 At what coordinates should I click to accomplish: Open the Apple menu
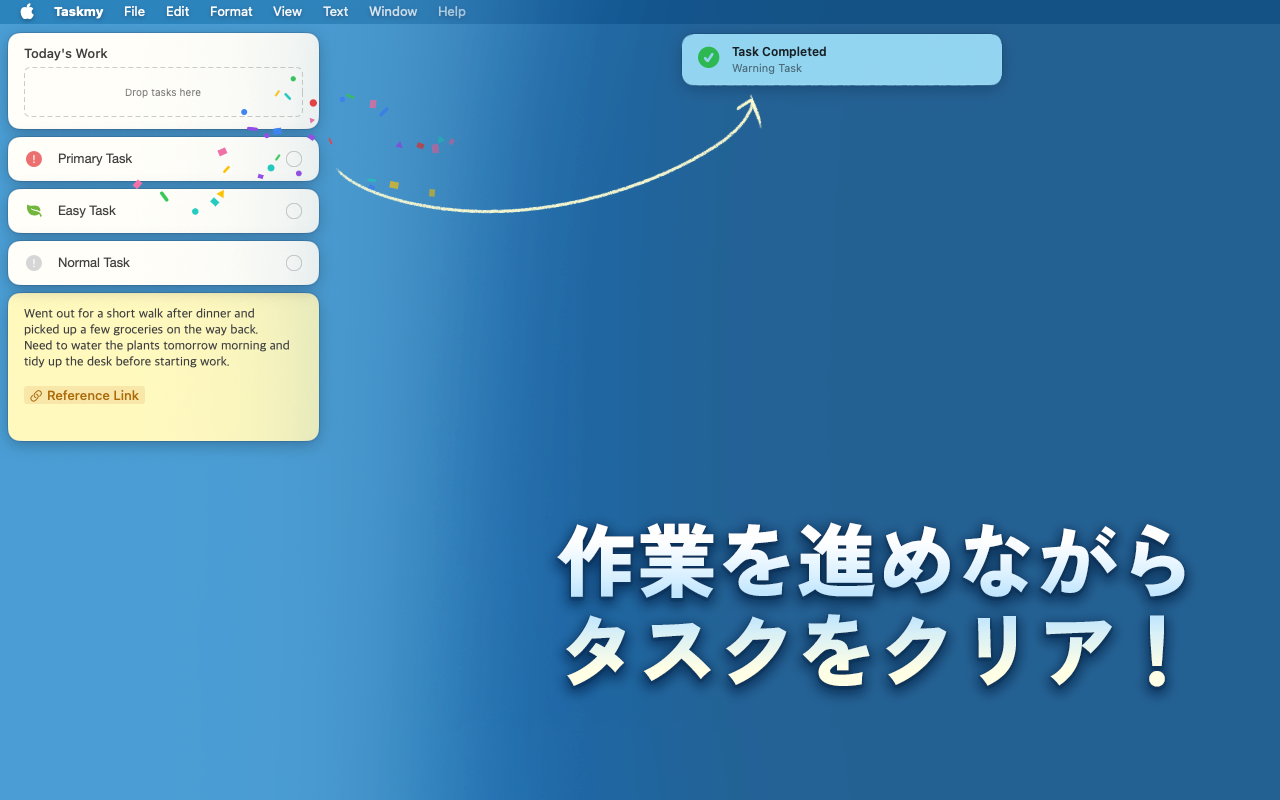click(27, 12)
